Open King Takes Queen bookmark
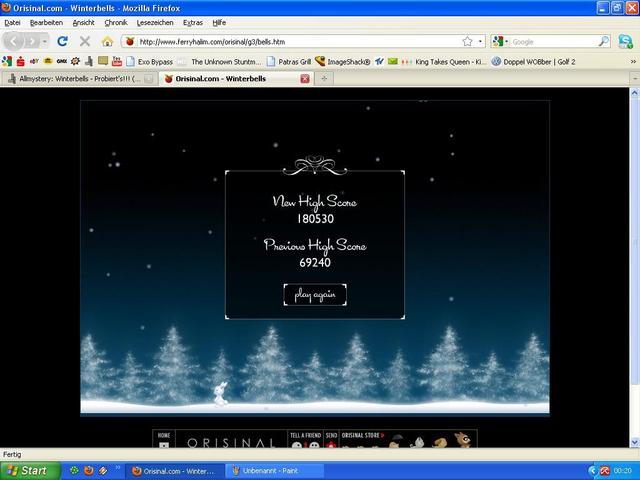 [444, 62]
